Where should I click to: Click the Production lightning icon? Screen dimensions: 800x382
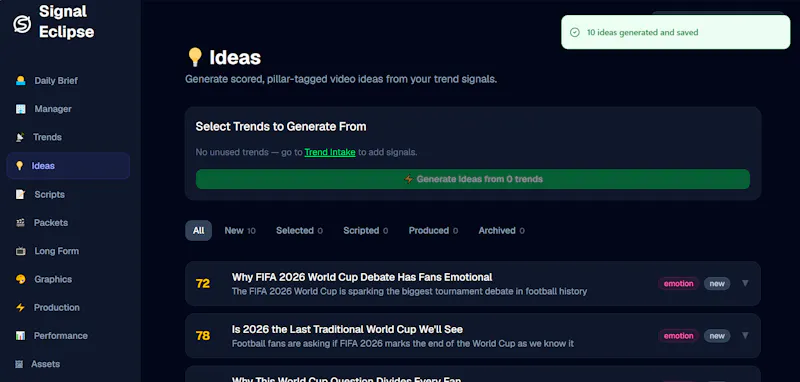20,308
